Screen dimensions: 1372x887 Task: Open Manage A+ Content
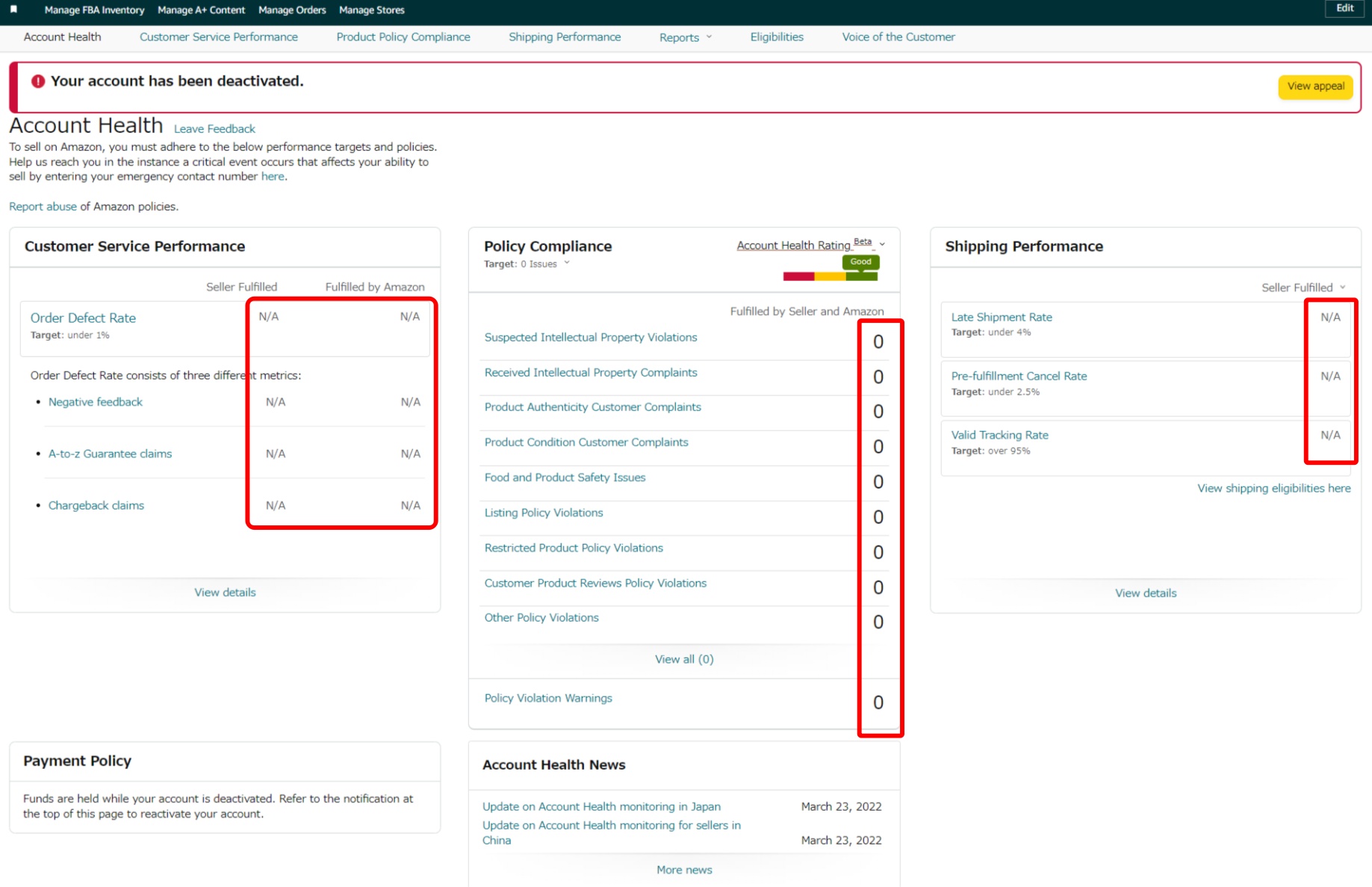coord(201,10)
